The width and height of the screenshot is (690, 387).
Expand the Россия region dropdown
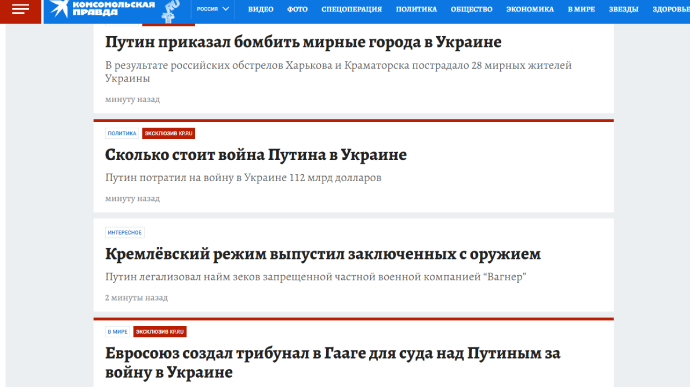213,9
